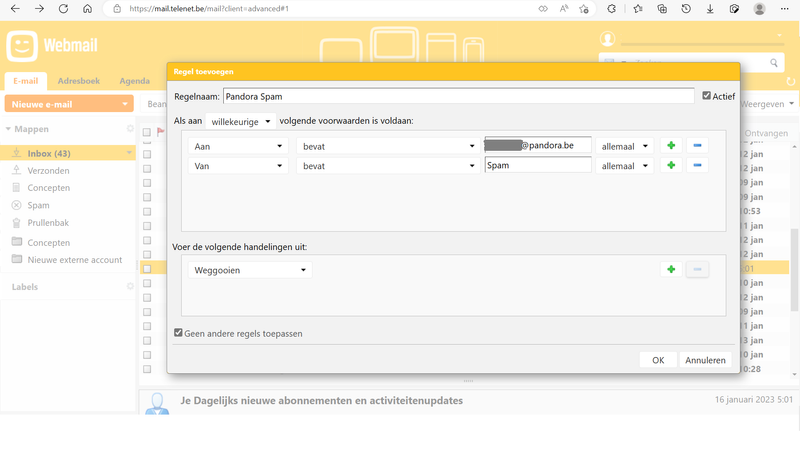Remove the 'Van' condition with minus icon
The height and width of the screenshot is (450, 800).
tap(697, 166)
